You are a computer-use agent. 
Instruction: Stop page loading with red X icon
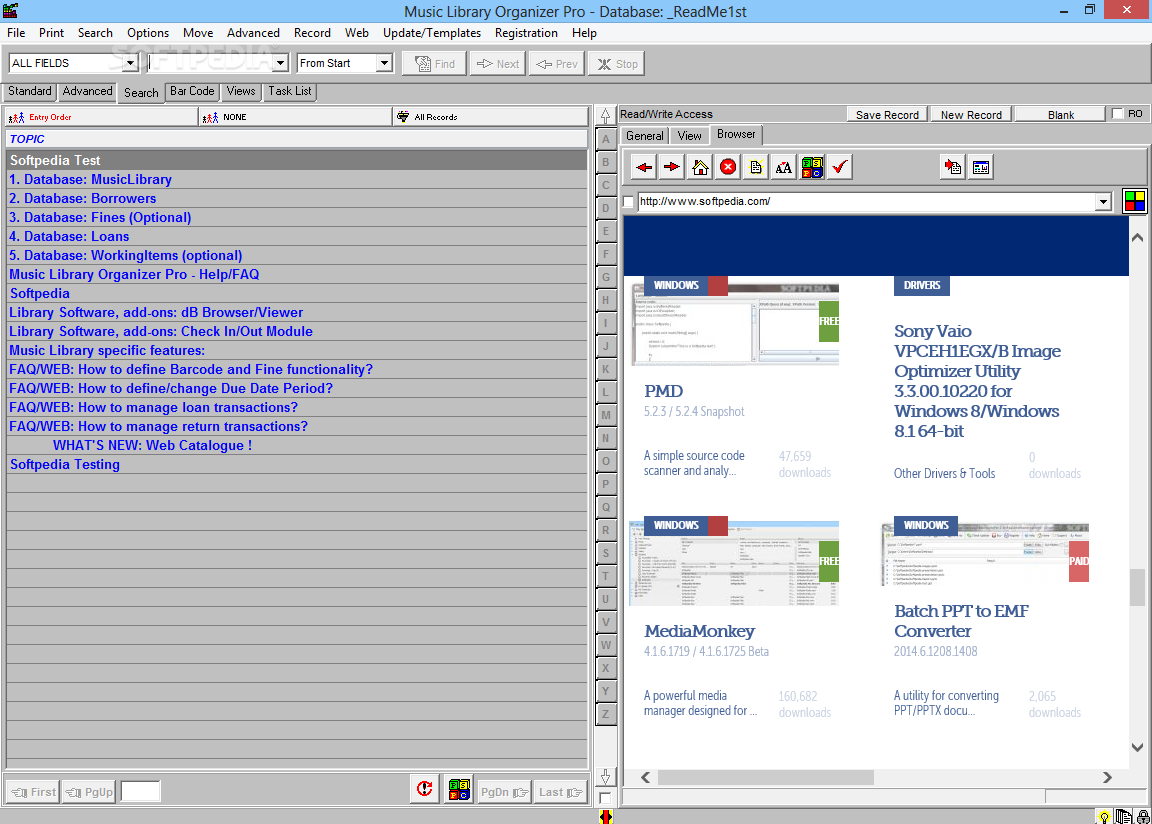click(728, 167)
